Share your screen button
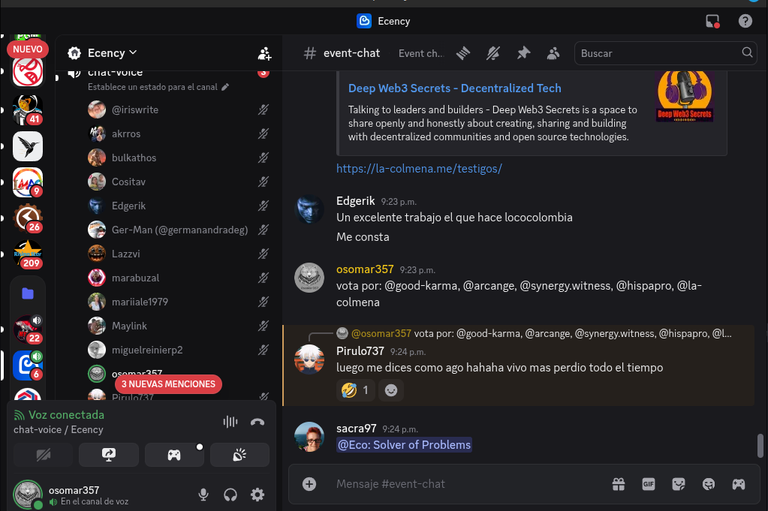 pos(109,455)
